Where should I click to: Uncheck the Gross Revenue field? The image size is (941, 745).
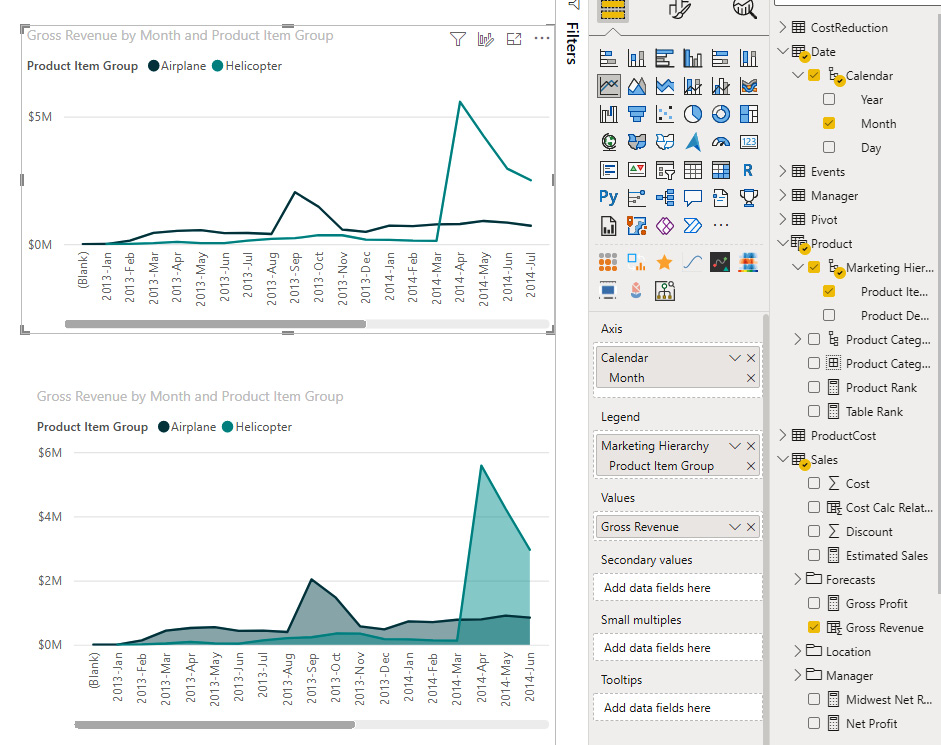point(814,628)
